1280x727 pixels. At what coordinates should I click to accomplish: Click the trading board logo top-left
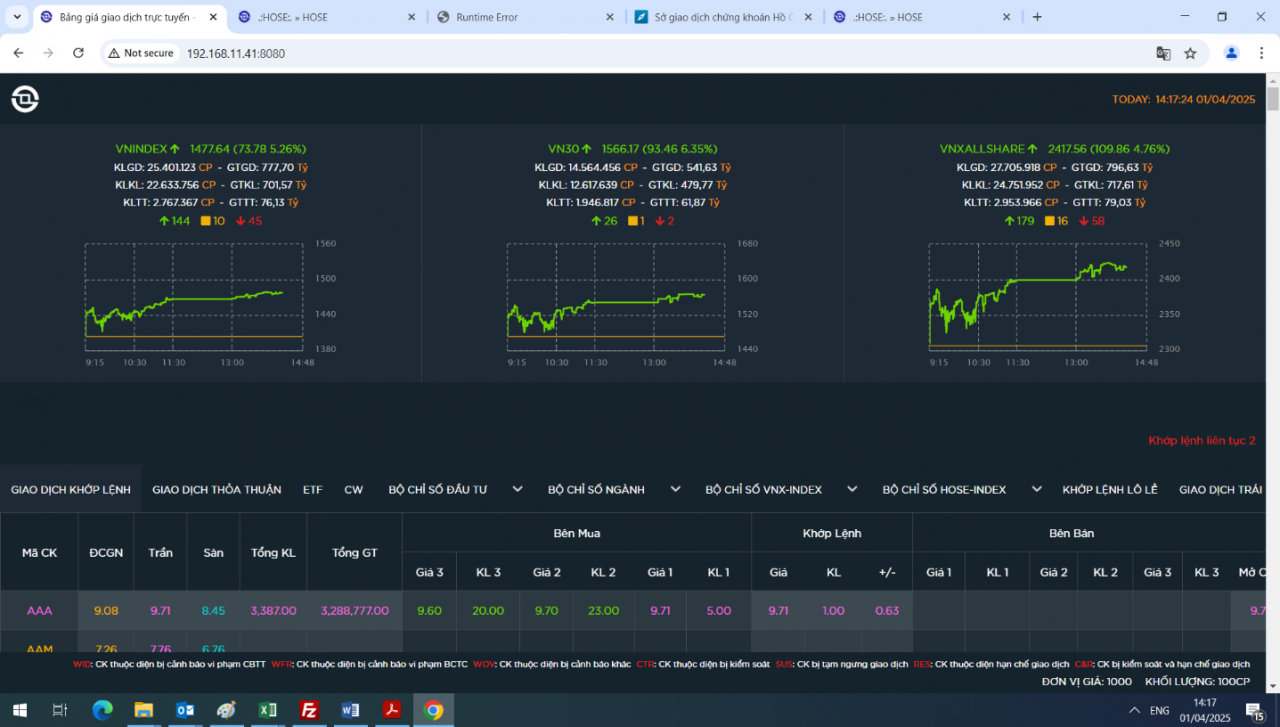[x=24, y=98]
